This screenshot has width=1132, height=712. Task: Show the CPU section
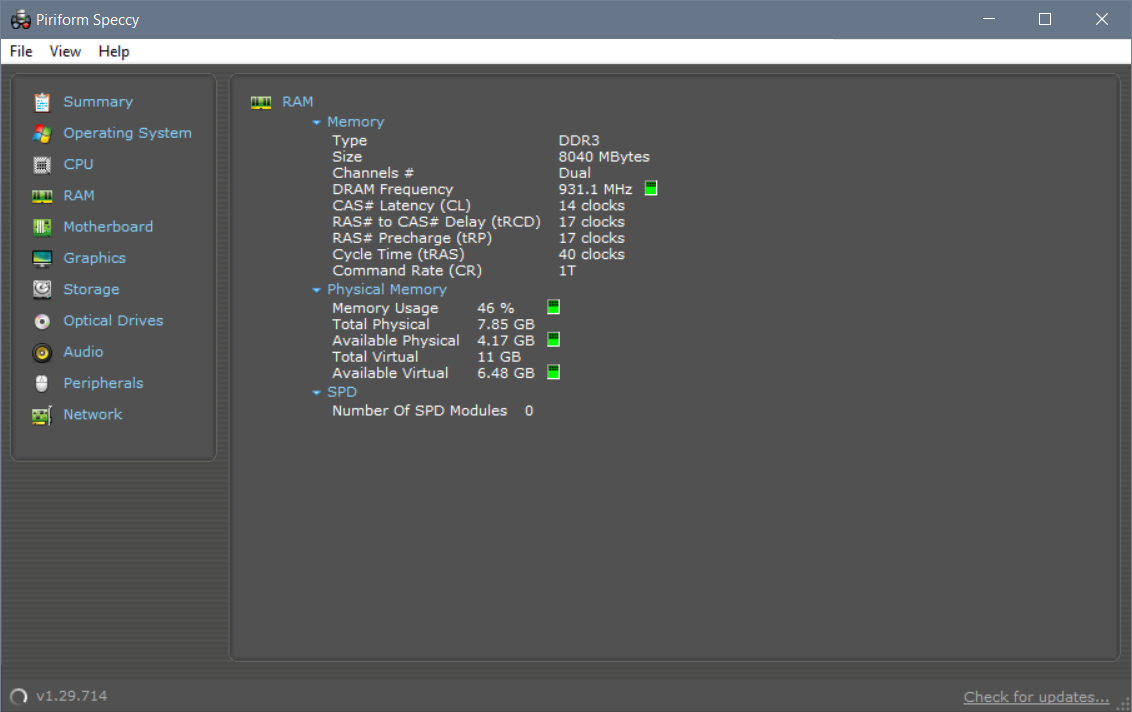tap(78, 164)
